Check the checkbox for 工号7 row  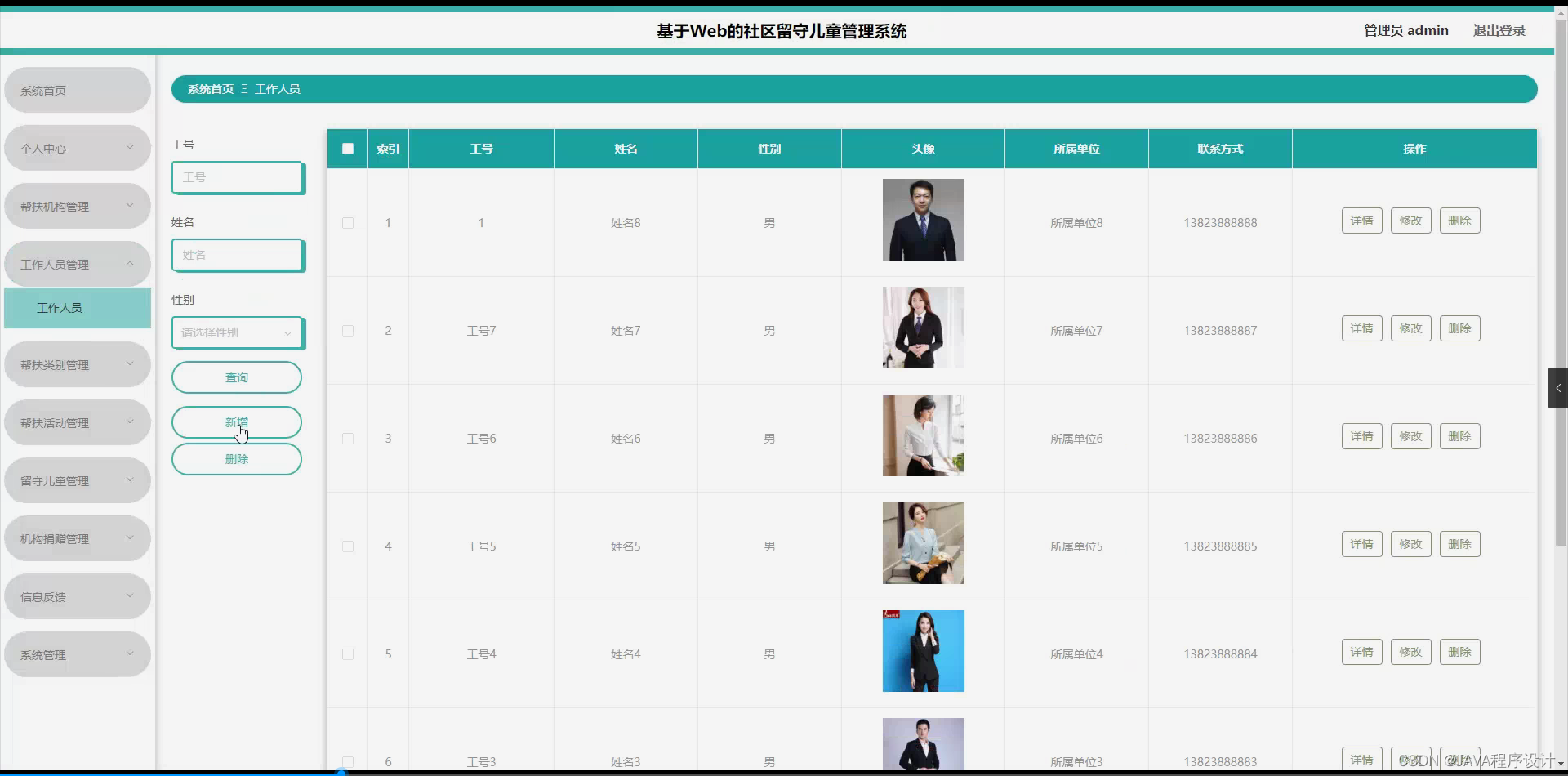(x=348, y=331)
